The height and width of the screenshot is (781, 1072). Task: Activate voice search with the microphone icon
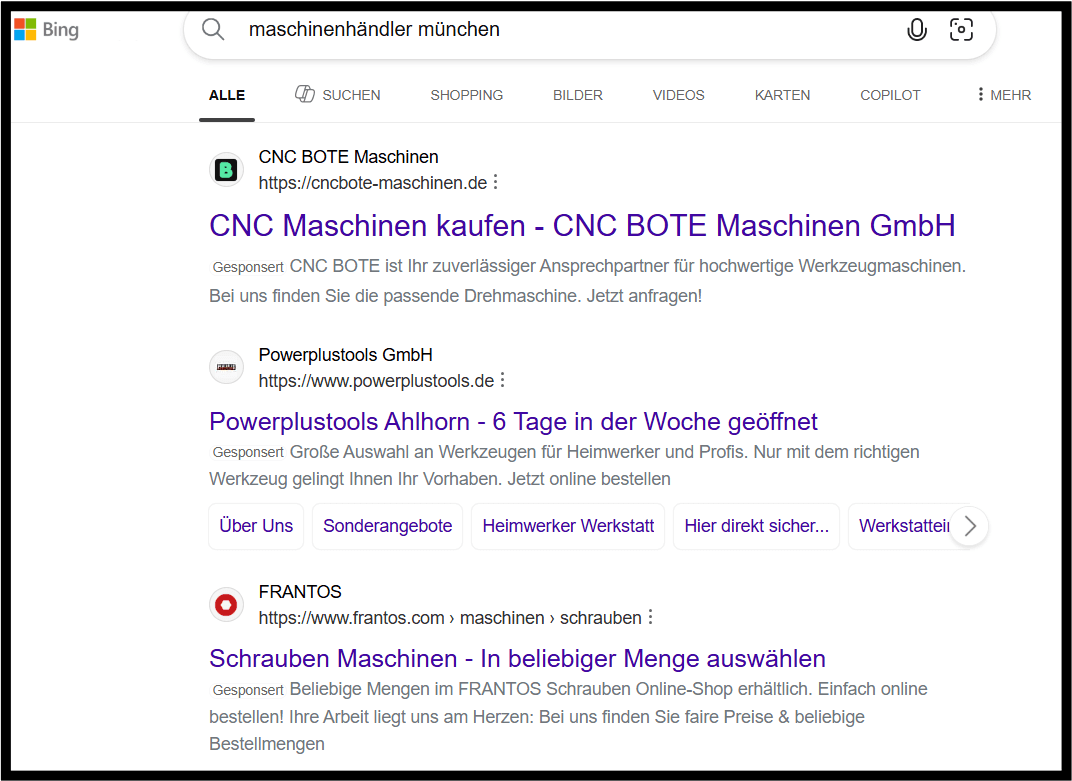[x=917, y=30]
